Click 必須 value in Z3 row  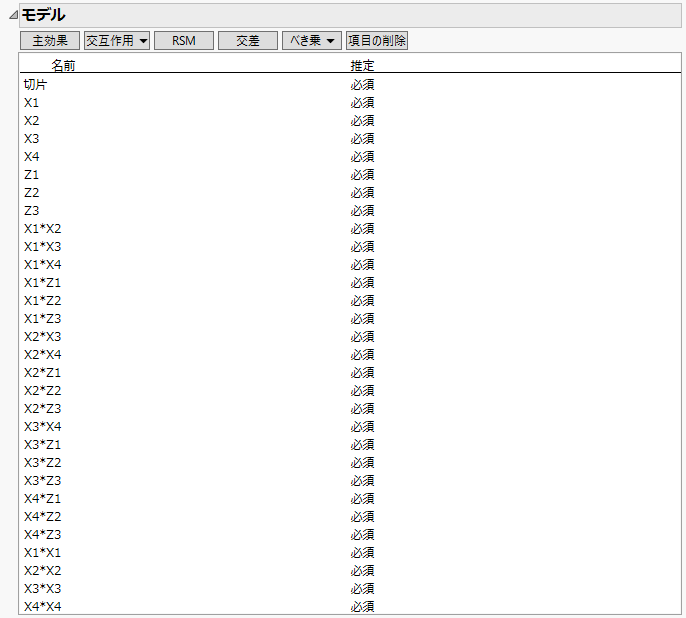coord(362,210)
